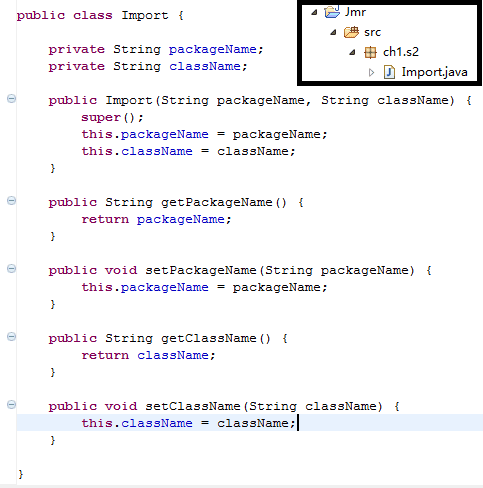
Task: Click the Jmr project folder icon
Action: point(332,12)
